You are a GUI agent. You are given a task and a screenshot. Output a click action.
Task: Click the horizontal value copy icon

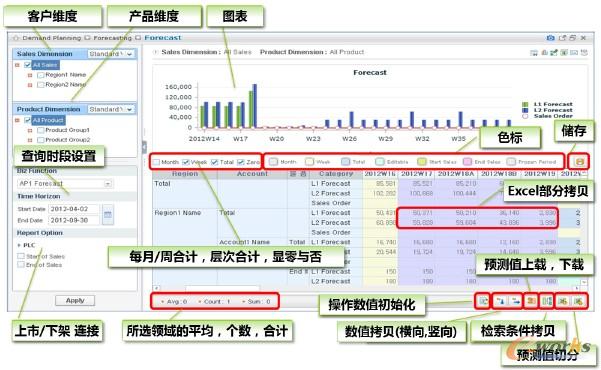516,301
